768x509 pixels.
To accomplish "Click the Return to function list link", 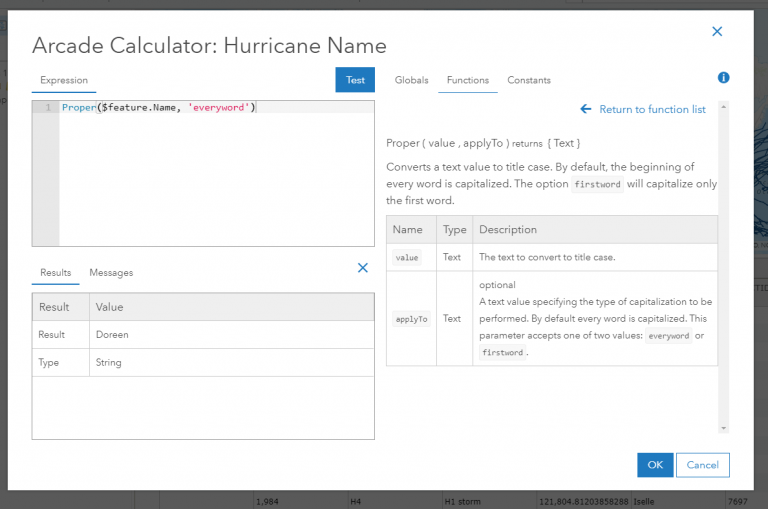I will 652,109.
